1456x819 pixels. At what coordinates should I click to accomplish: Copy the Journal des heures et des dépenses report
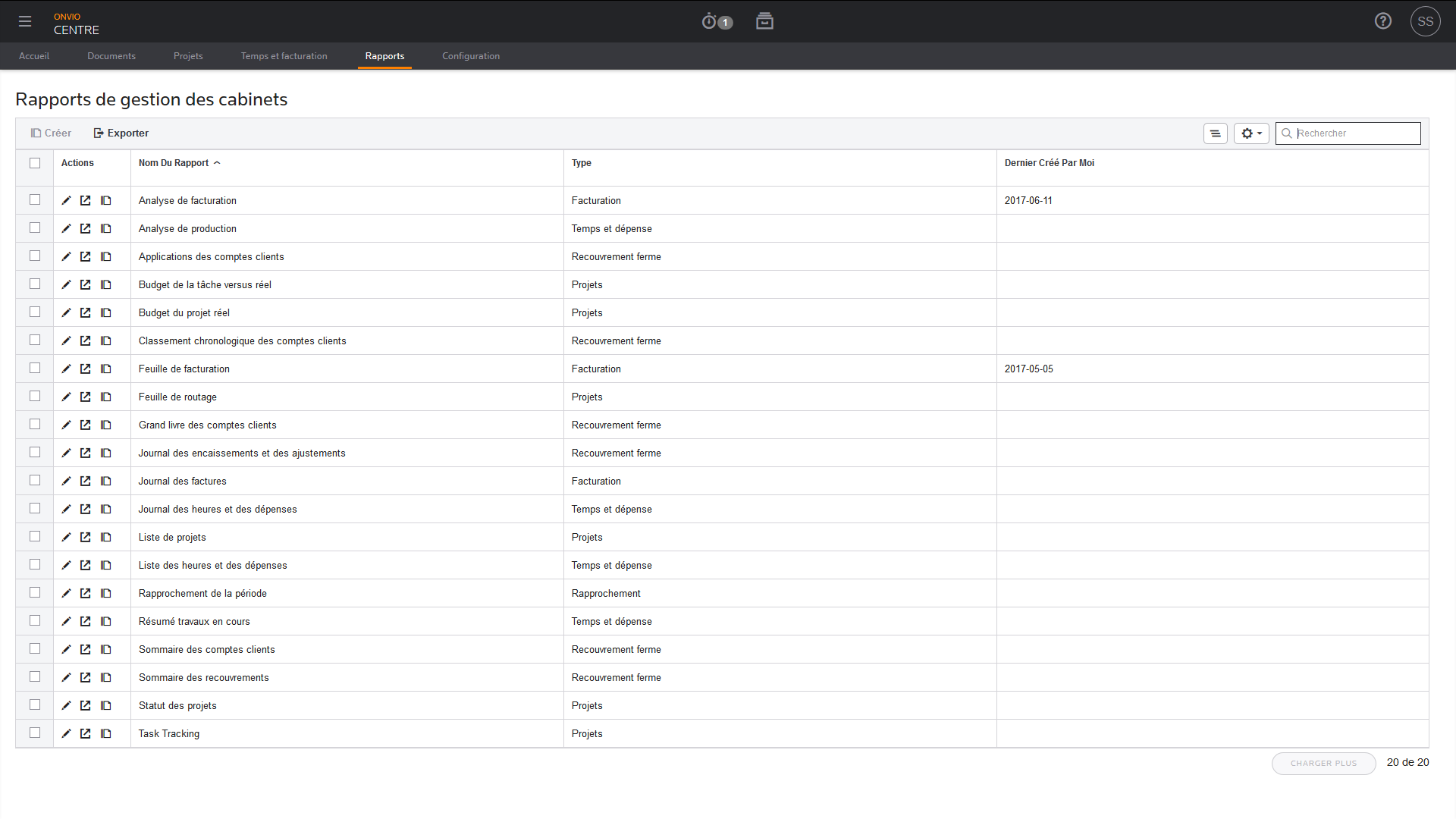(x=106, y=509)
